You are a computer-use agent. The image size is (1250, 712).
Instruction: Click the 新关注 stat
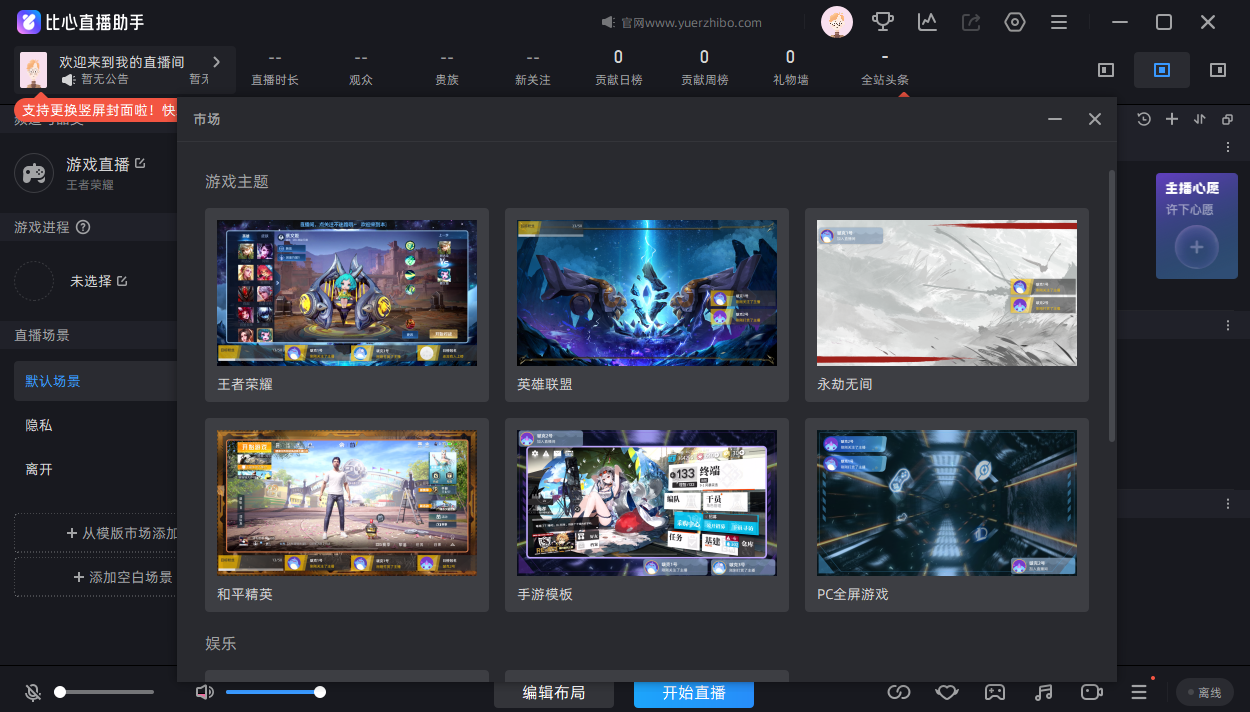pos(533,68)
